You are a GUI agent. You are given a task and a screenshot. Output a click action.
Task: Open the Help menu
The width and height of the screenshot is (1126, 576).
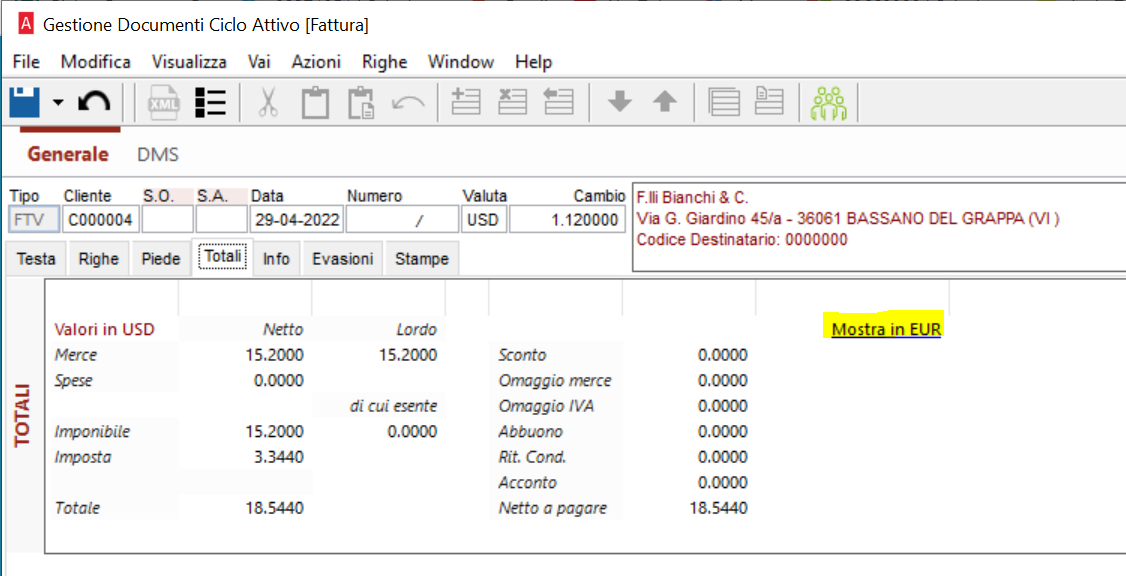tap(534, 62)
